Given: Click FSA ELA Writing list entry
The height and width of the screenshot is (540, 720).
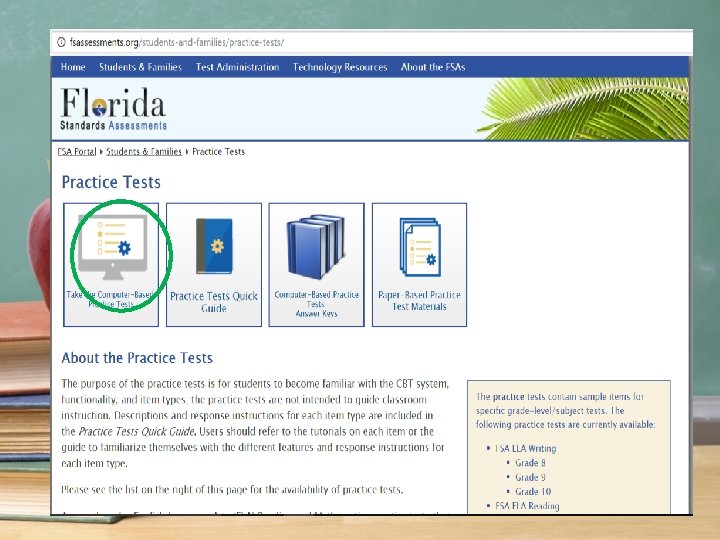Looking at the screenshot, I should point(525,449).
